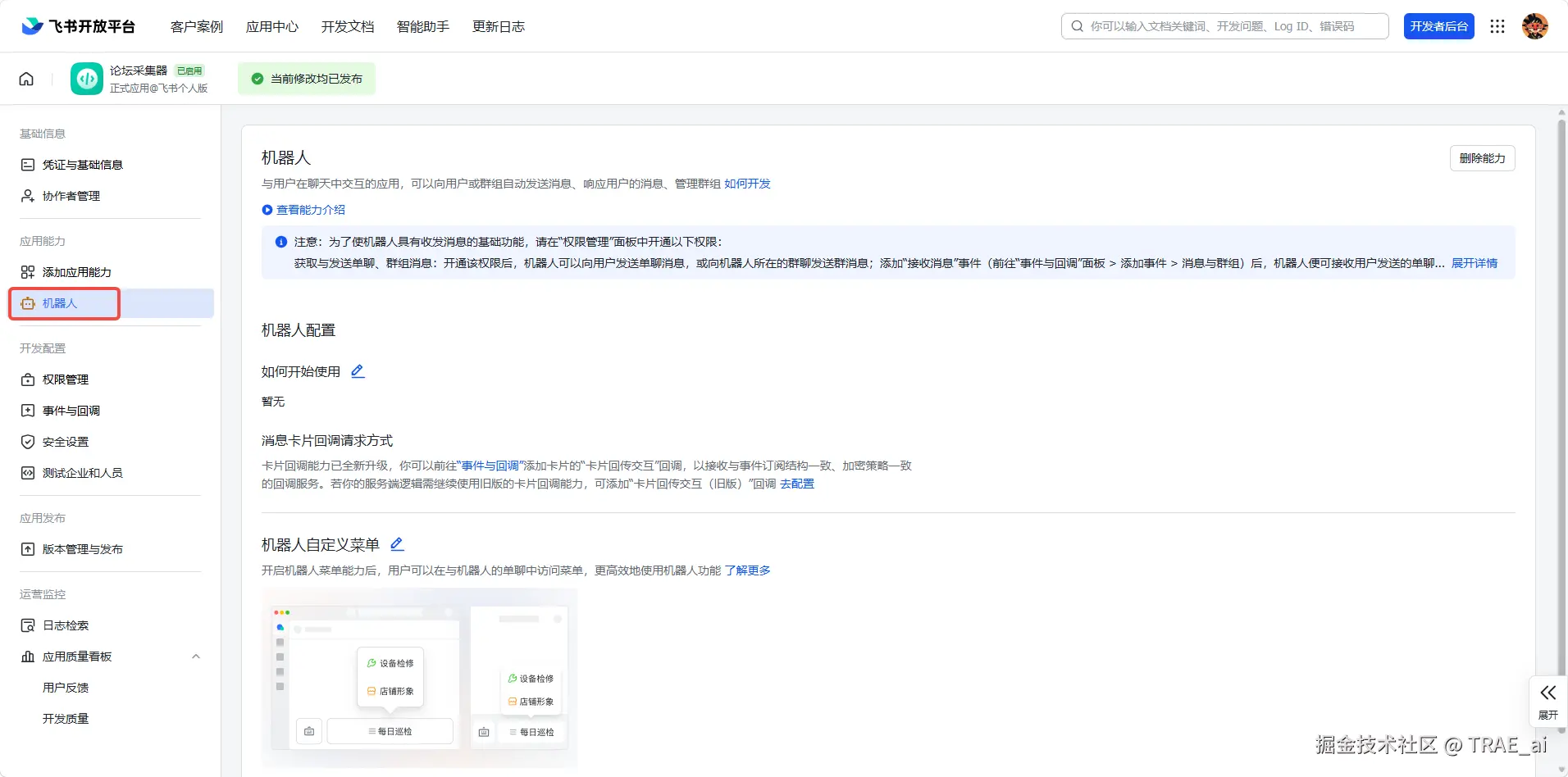Screen dimensions: 1568x777
Task: Open 开发文档 in top navigation
Action: pyautogui.click(x=348, y=26)
